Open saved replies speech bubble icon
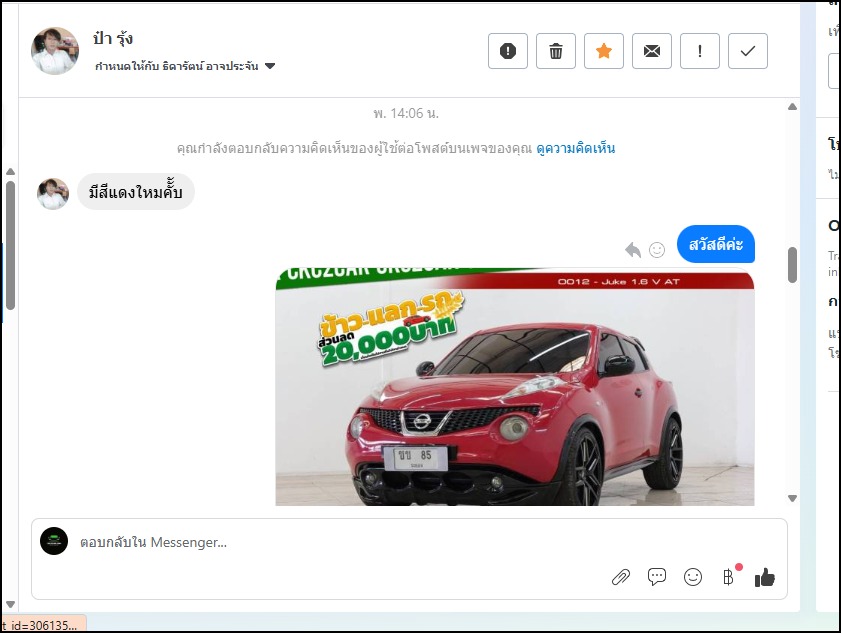 [x=656, y=577]
